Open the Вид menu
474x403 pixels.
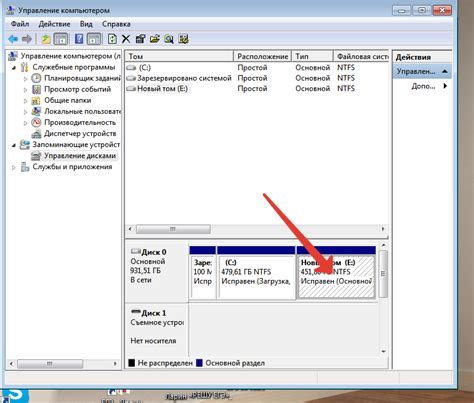[x=86, y=24]
